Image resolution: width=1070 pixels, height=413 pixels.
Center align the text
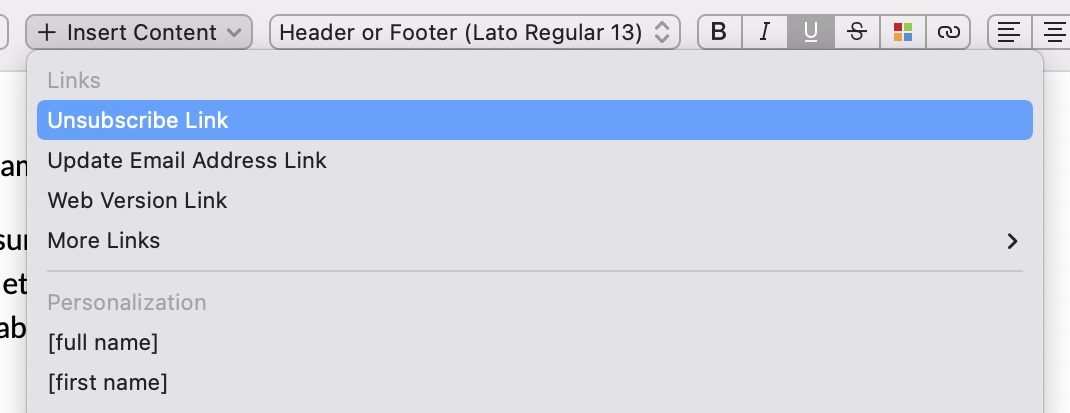(1052, 32)
